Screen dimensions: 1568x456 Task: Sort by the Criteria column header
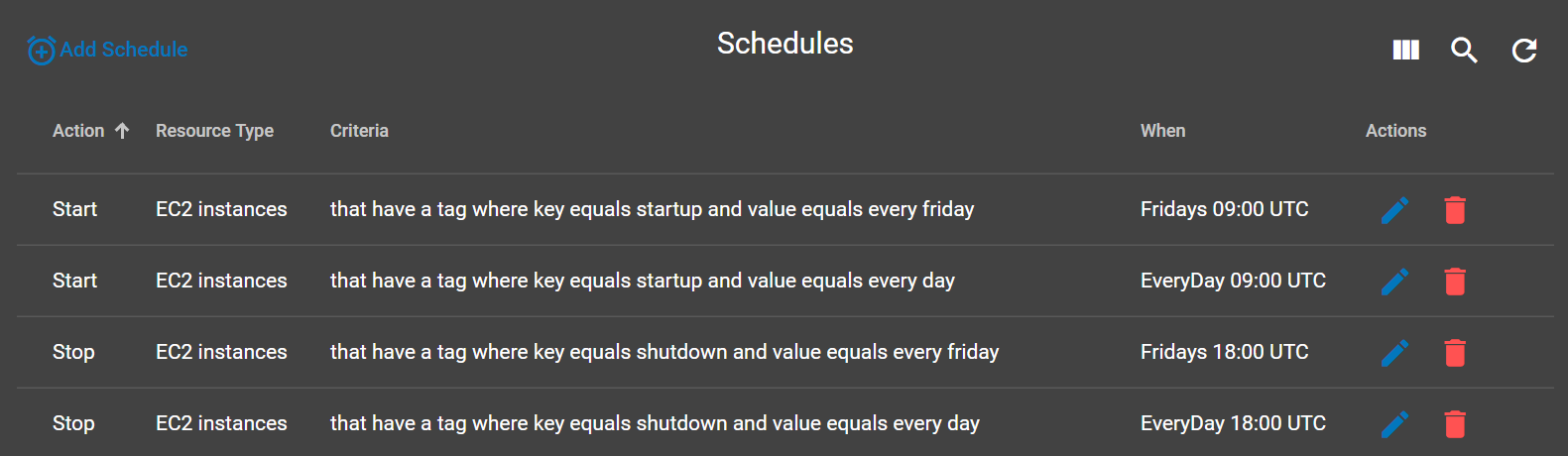coord(359,131)
